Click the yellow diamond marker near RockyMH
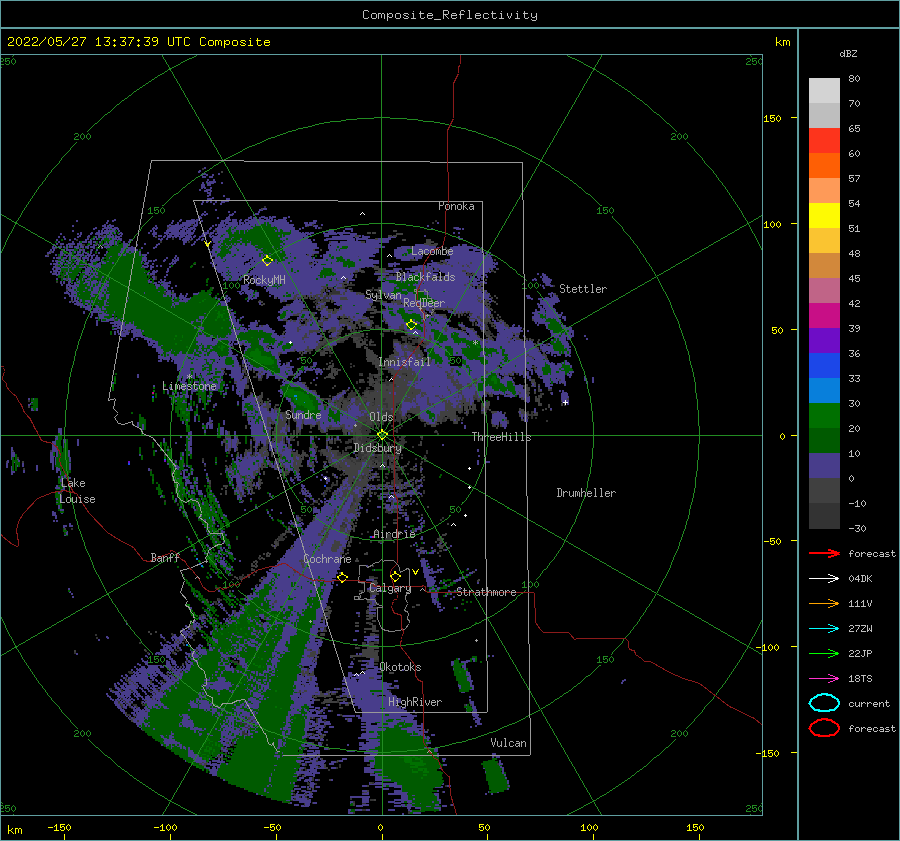This screenshot has height=841, width=900. [267, 261]
